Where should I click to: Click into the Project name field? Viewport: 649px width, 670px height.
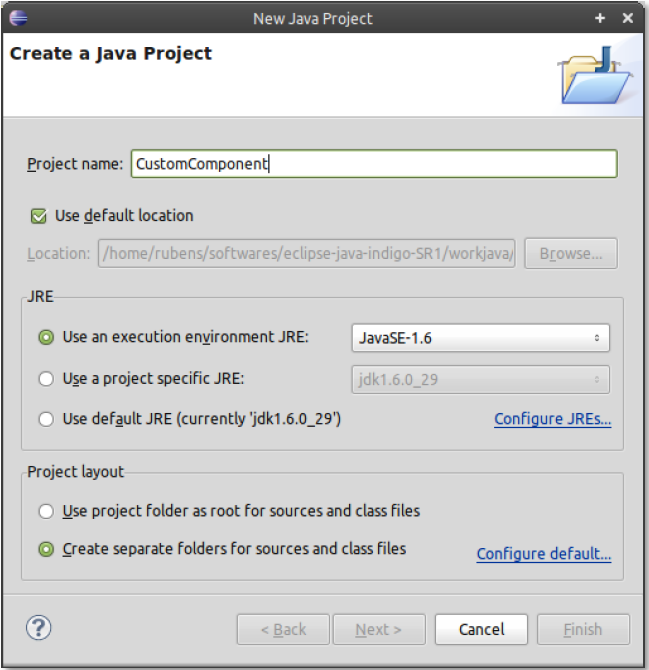tap(373, 164)
